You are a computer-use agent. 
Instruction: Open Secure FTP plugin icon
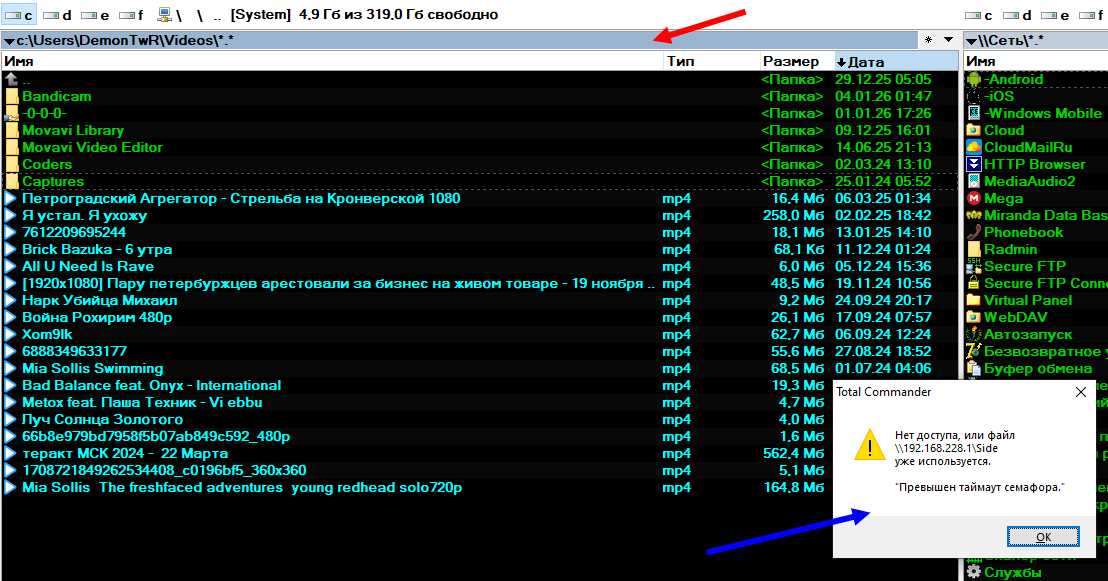point(974,266)
